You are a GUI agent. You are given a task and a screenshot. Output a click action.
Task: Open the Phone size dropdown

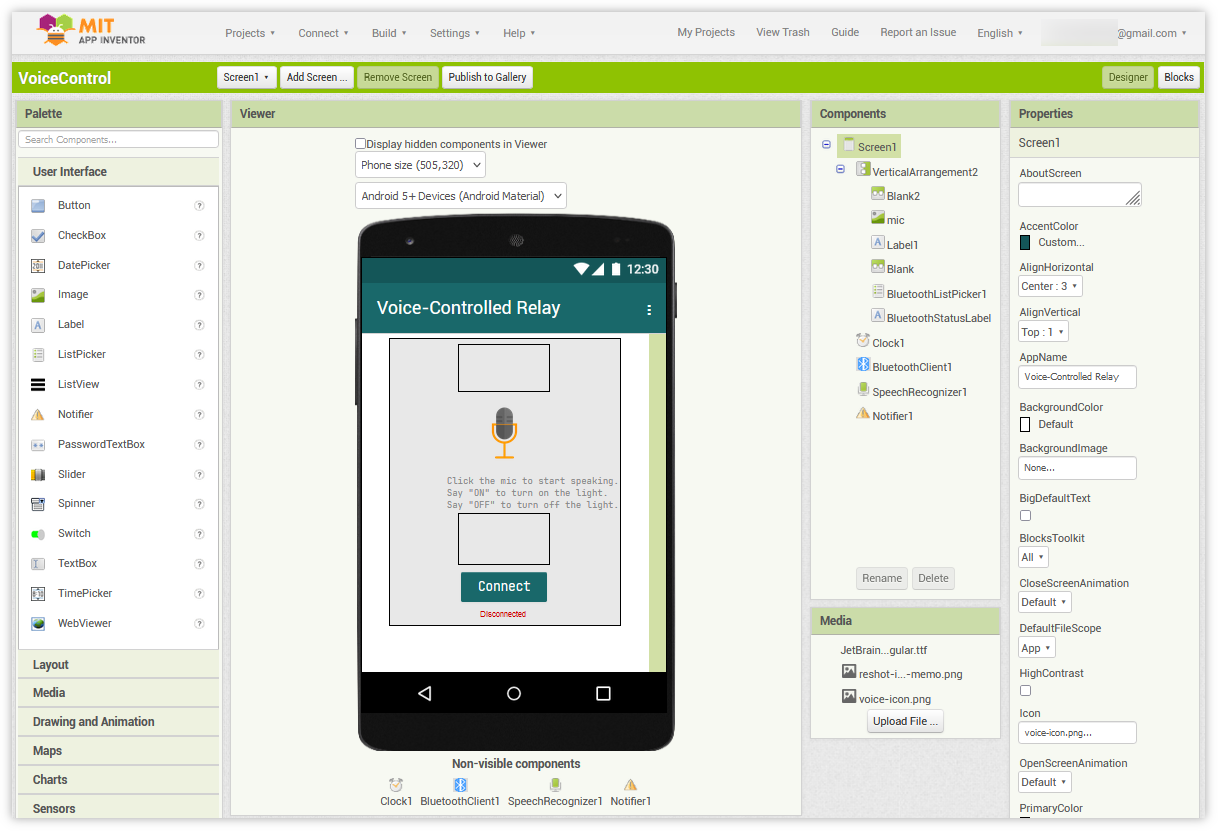click(420, 165)
